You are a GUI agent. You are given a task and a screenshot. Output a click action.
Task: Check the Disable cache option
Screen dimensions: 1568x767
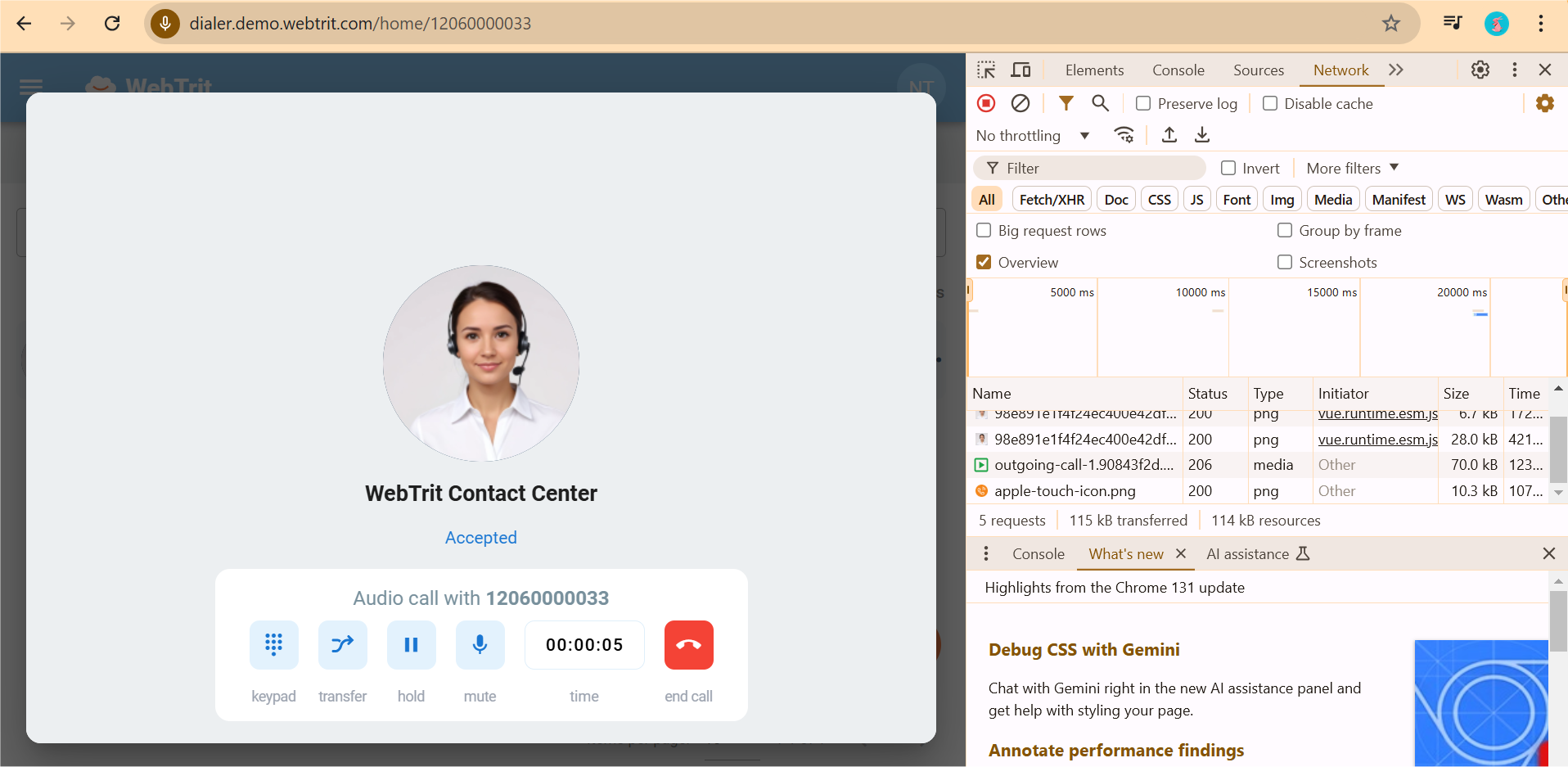1271,103
